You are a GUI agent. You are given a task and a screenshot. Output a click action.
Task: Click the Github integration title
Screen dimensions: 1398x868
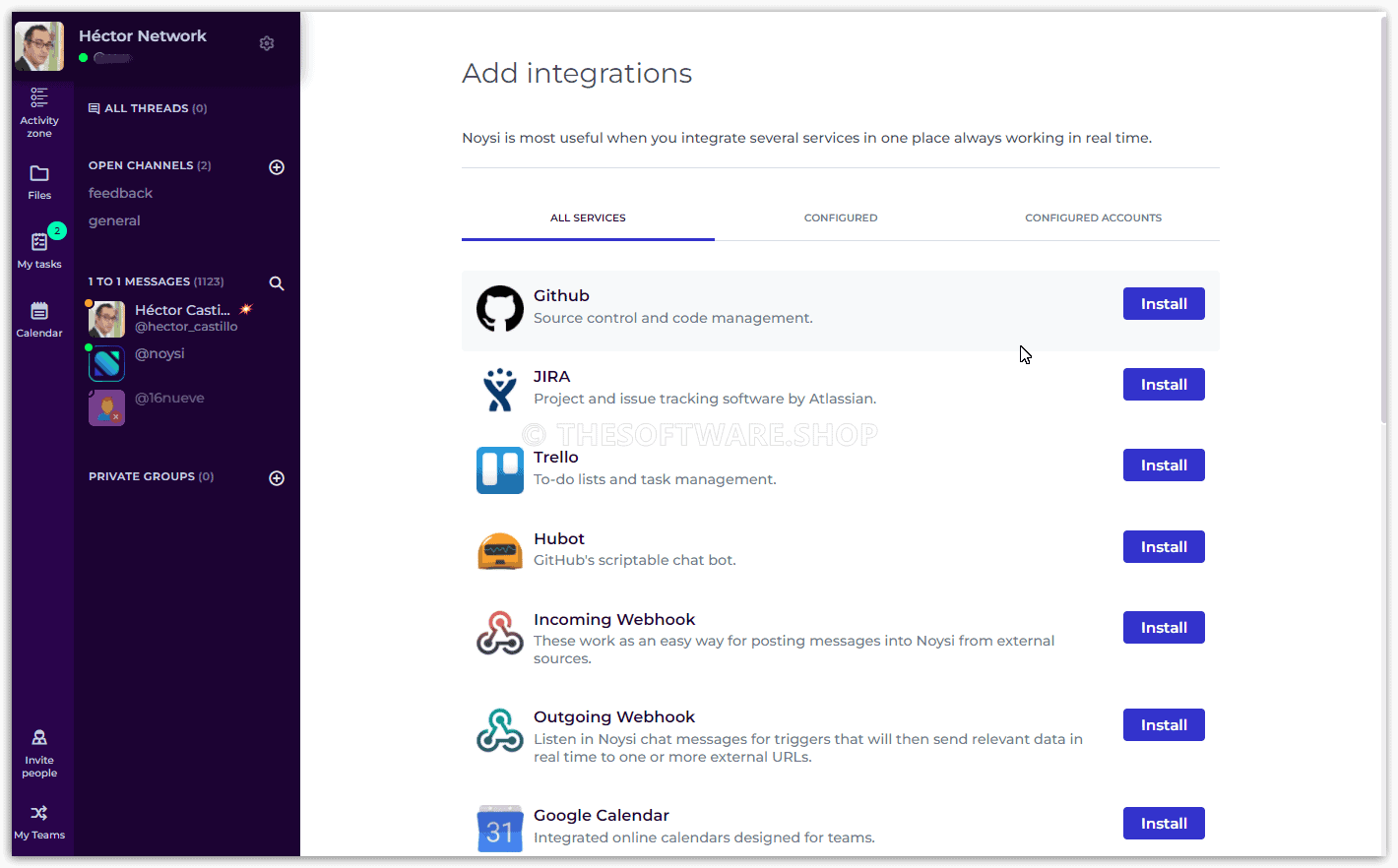pyautogui.click(x=561, y=296)
